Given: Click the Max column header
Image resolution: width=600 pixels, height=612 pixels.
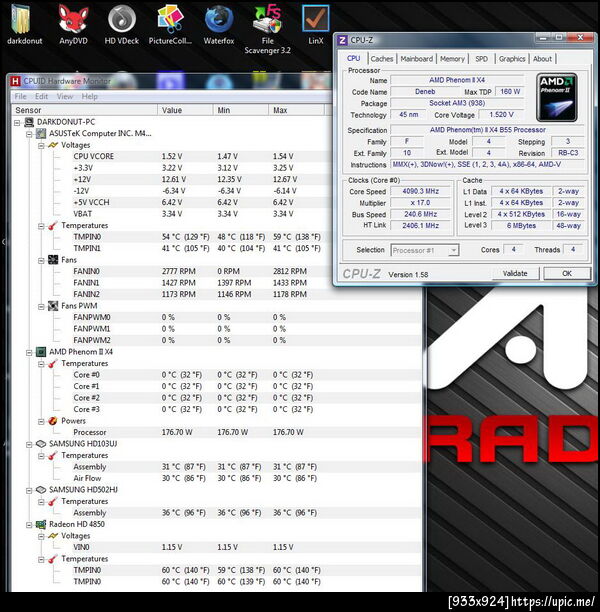Looking at the screenshot, I should tap(296, 110).
